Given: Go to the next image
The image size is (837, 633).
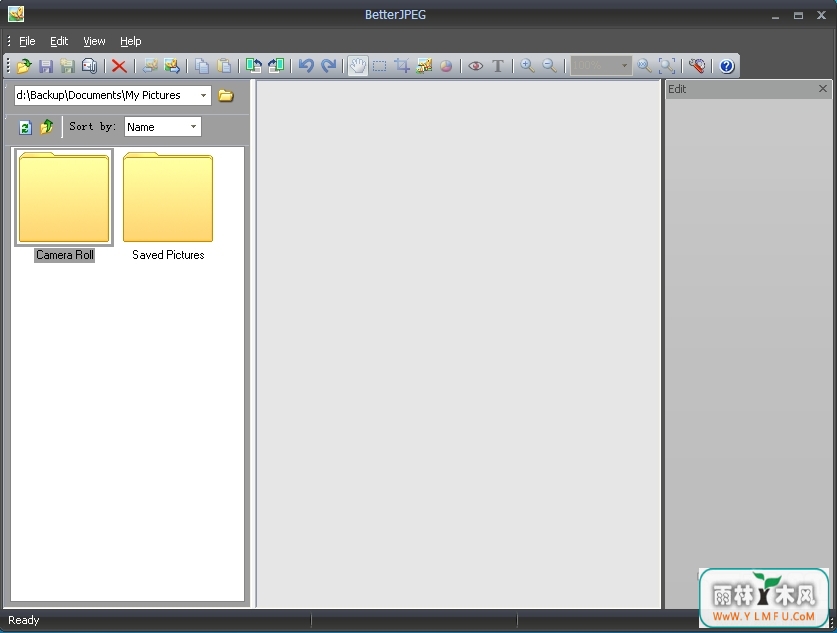Looking at the screenshot, I should pyautogui.click(x=171, y=66).
